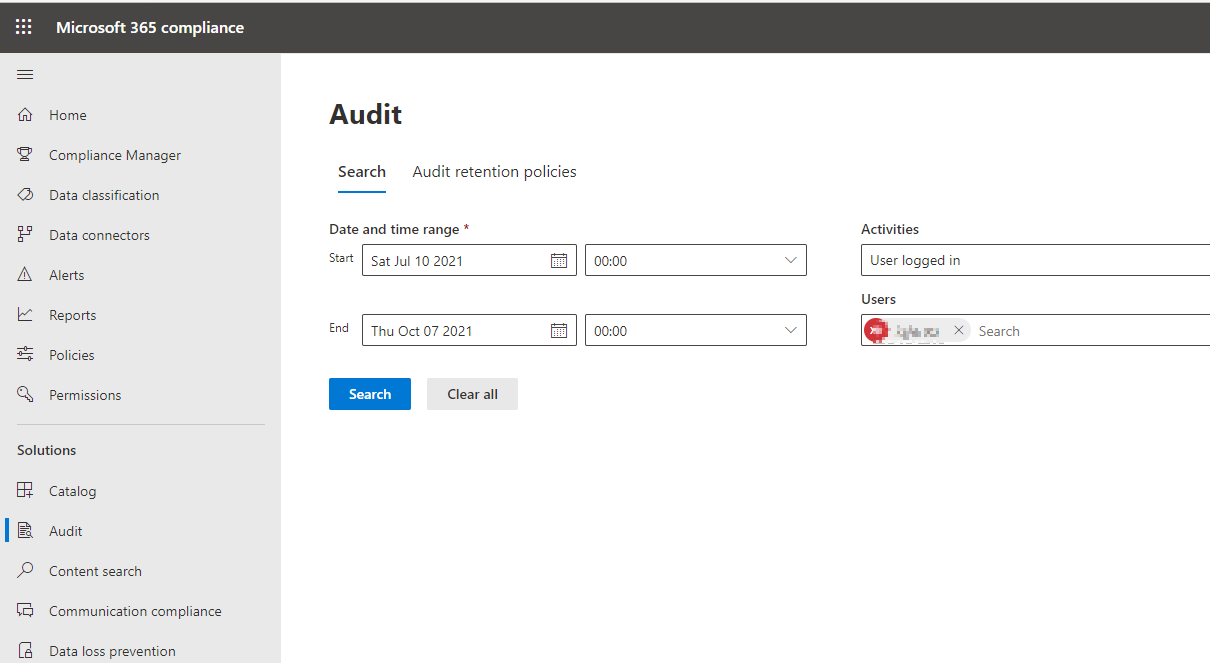Click the Content search magnifier icon

(26, 571)
